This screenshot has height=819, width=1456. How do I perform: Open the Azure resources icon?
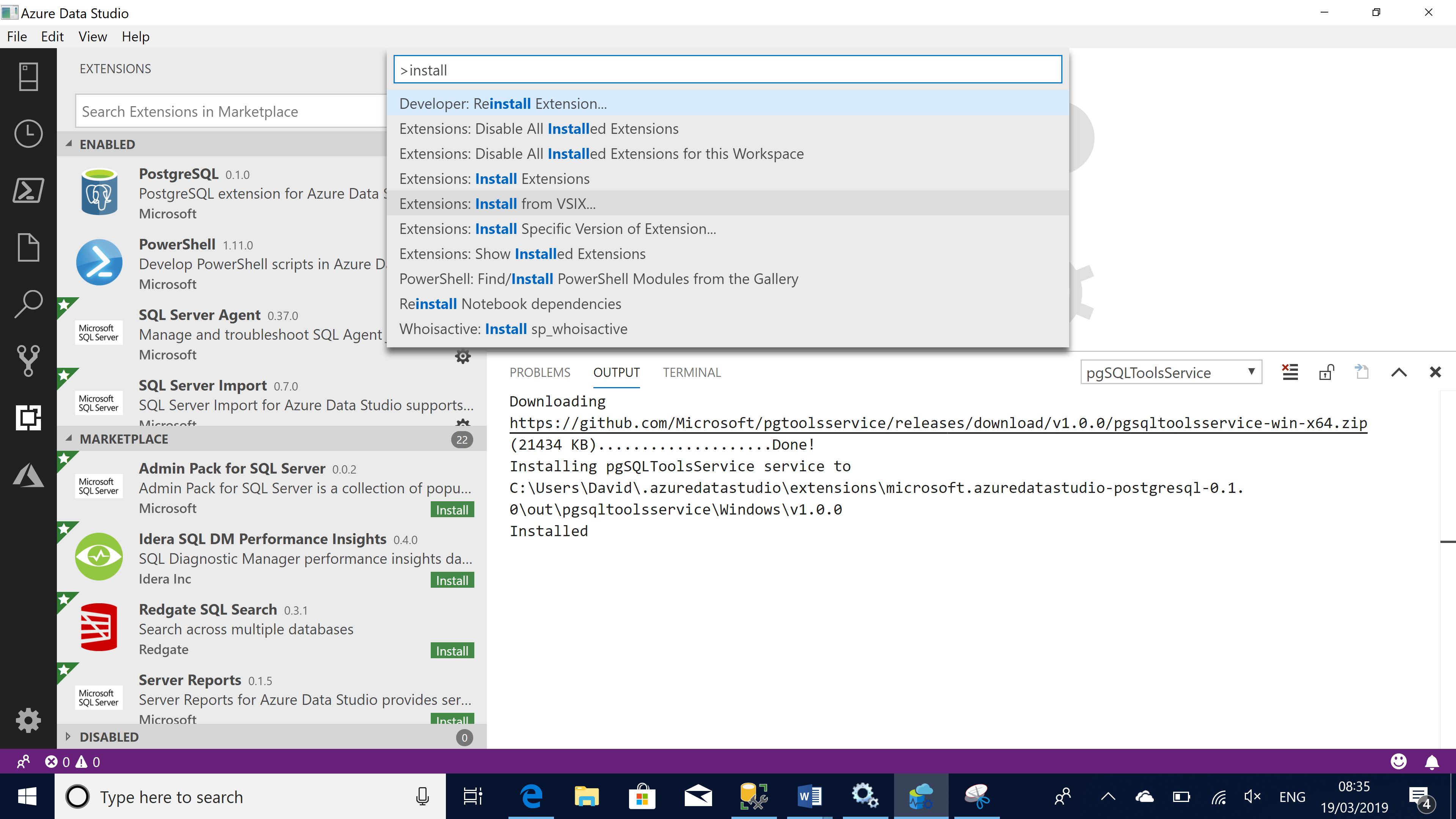tap(28, 475)
